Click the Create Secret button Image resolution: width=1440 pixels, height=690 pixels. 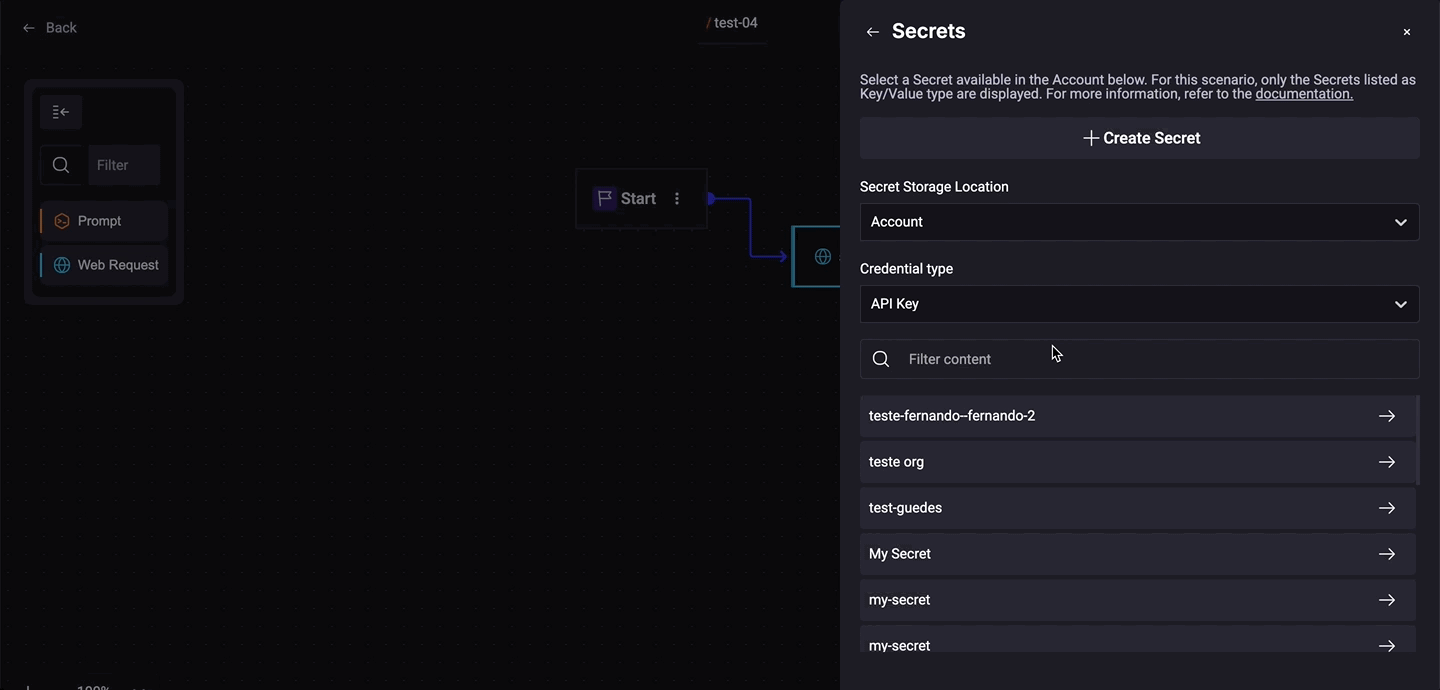(1139, 138)
